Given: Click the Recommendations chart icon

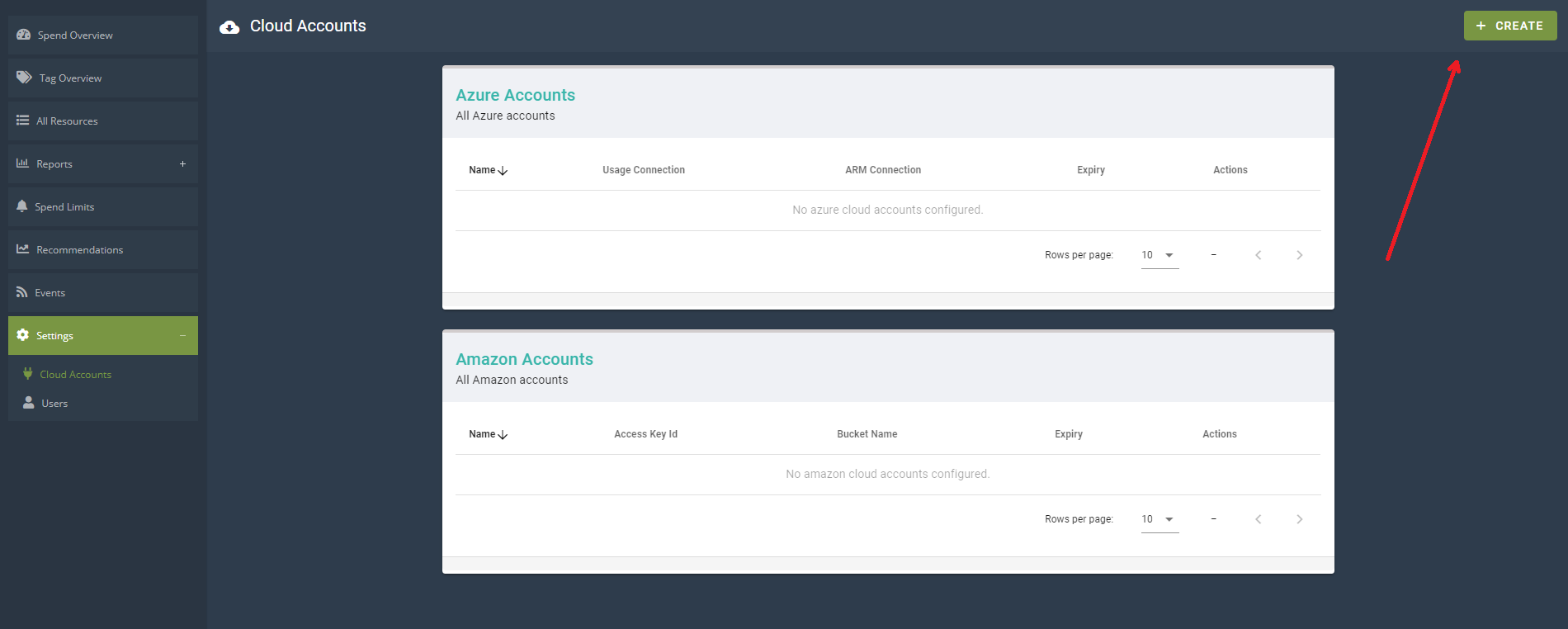Looking at the screenshot, I should point(22,249).
